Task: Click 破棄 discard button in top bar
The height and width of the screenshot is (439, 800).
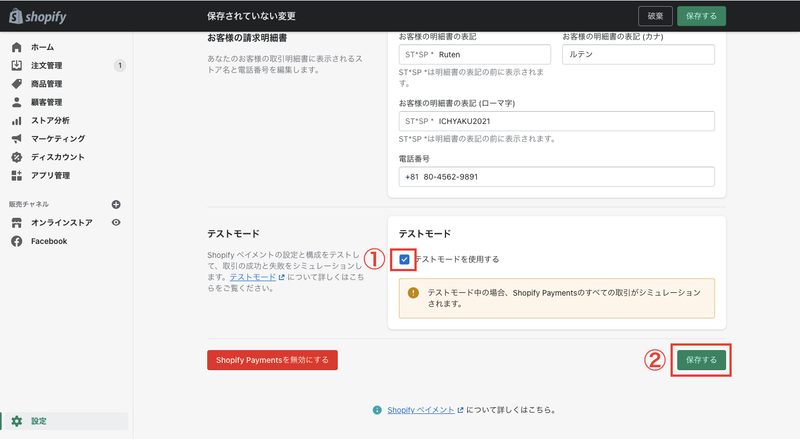Action: coord(655,16)
